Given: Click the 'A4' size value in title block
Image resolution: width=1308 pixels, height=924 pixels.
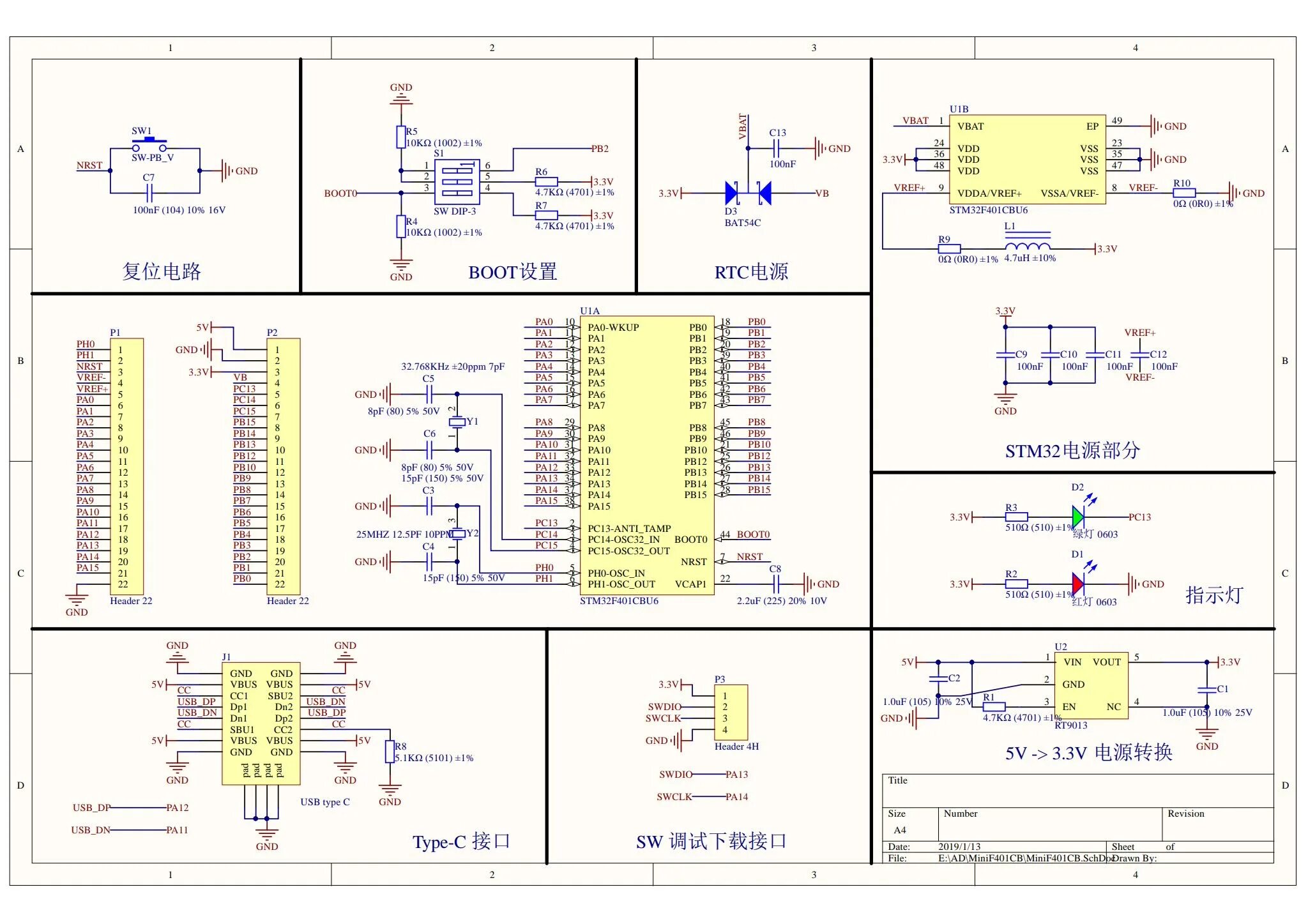Looking at the screenshot, I should tap(899, 830).
